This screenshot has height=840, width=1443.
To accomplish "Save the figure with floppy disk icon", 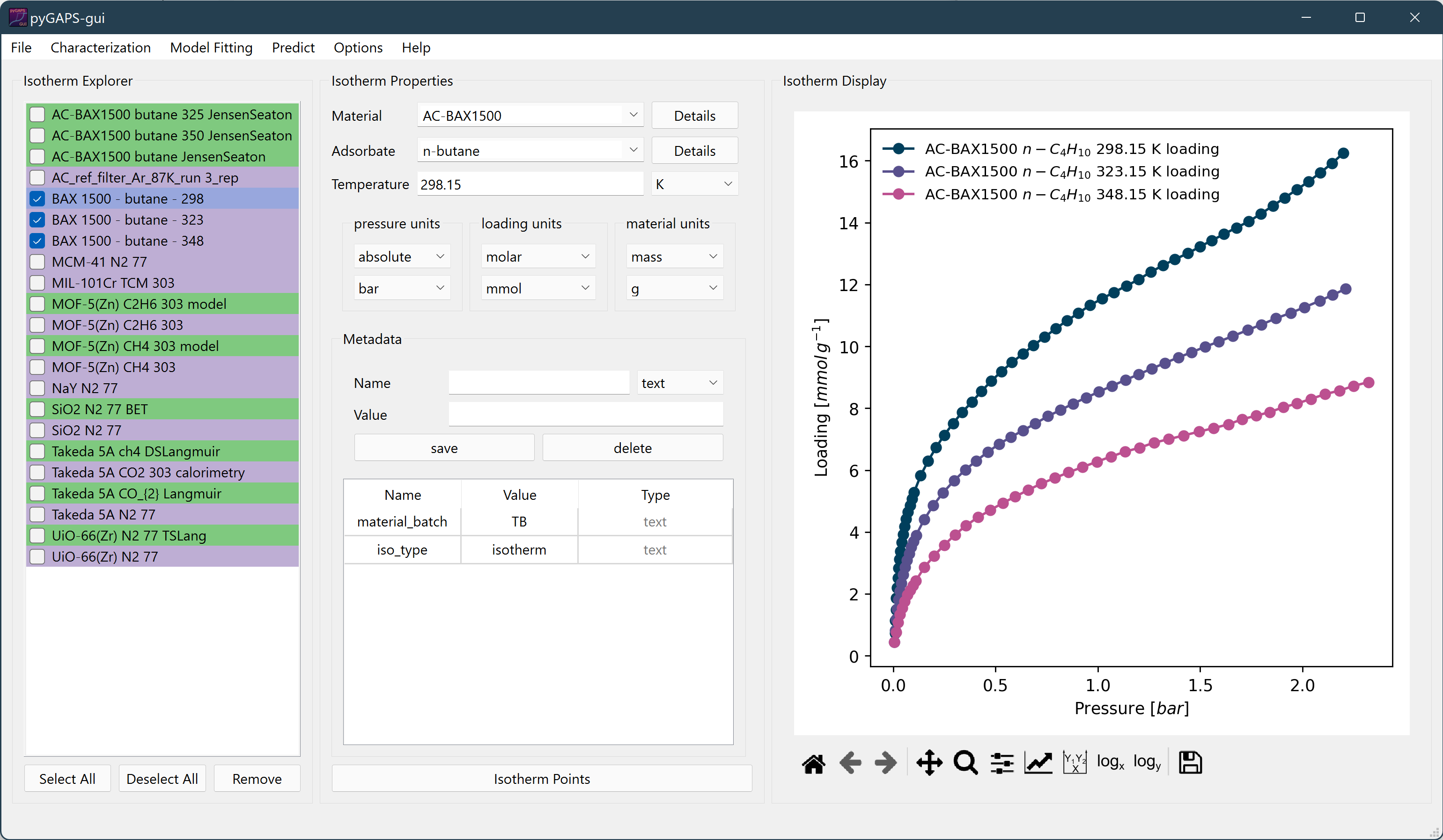I will (1191, 763).
